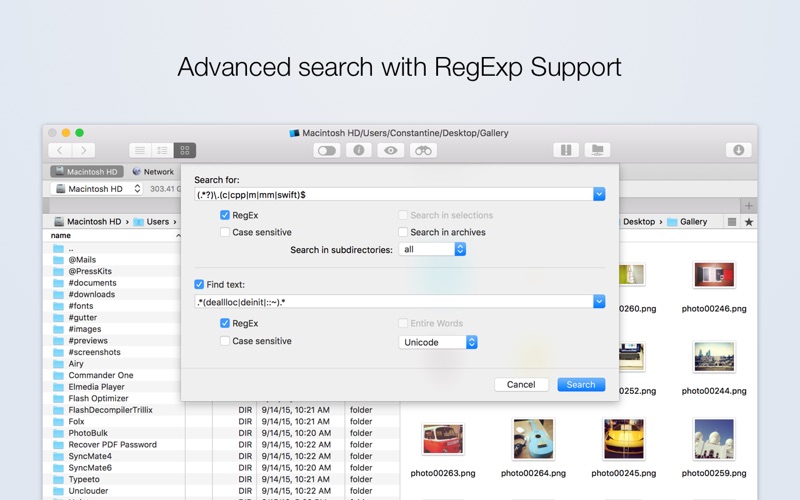
Task: Click the share/network computer toolbar icon
Action: tap(597, 150)
